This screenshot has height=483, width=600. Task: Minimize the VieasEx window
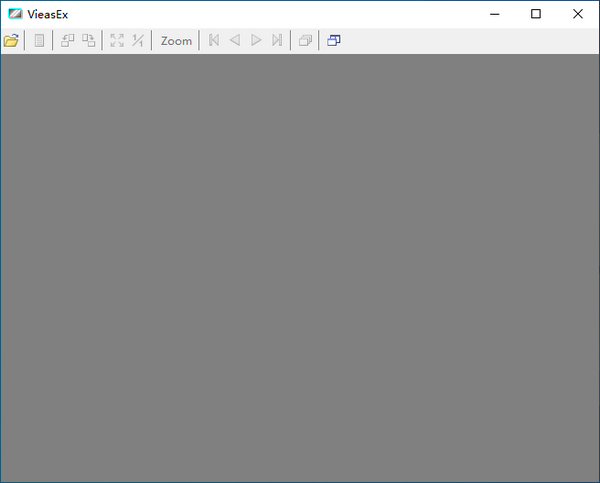coord(495,14)
